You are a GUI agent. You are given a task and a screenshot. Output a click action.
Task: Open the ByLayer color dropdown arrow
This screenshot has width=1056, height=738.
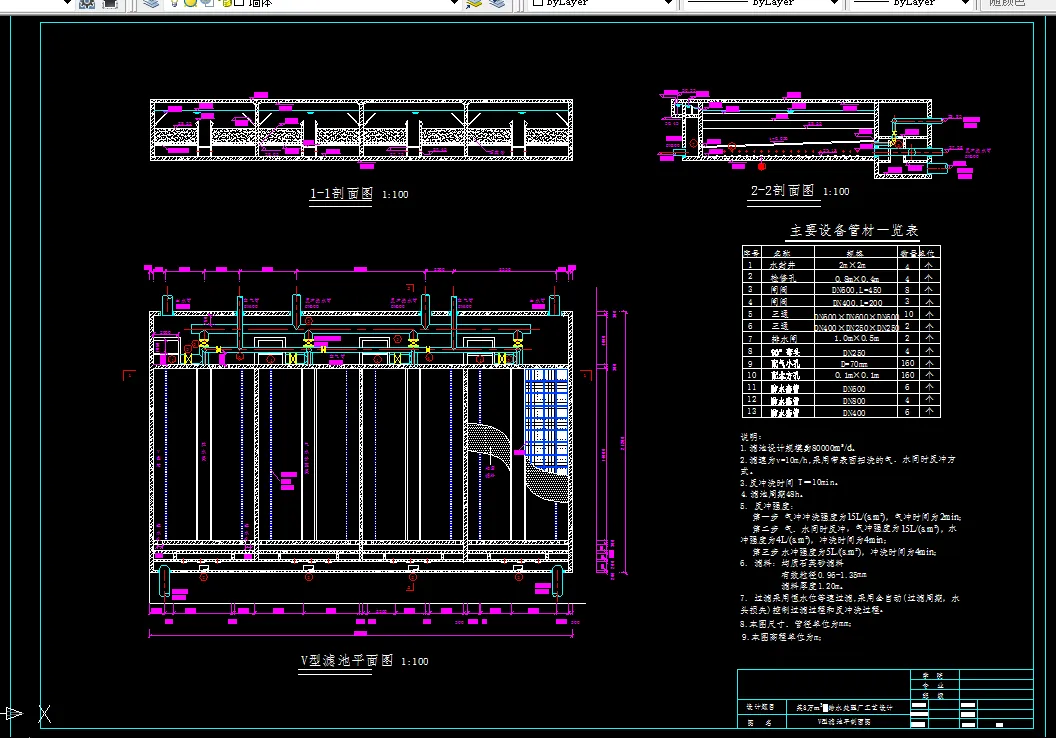pos(668,3)
